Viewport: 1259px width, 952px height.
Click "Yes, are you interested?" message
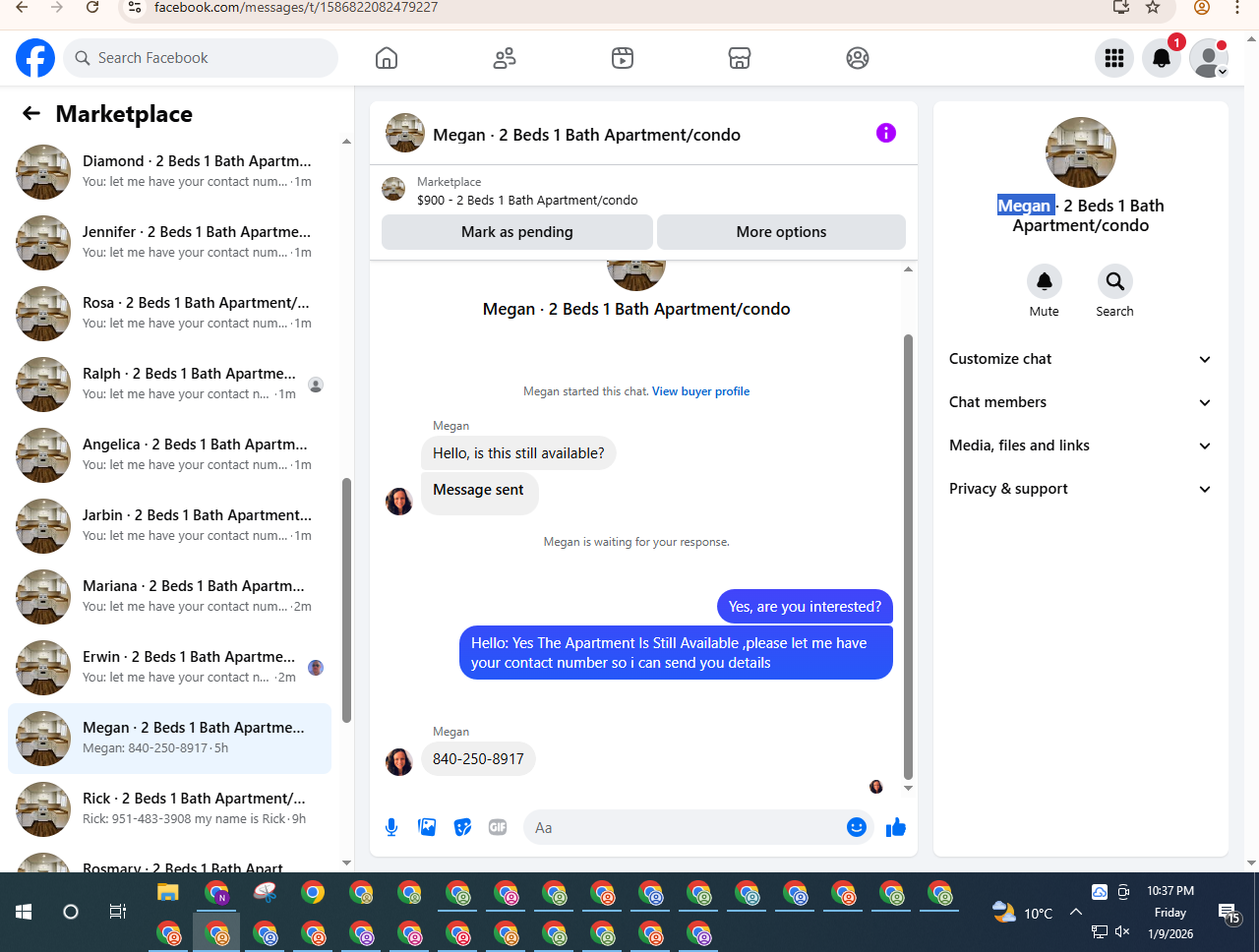pos(805,607)
